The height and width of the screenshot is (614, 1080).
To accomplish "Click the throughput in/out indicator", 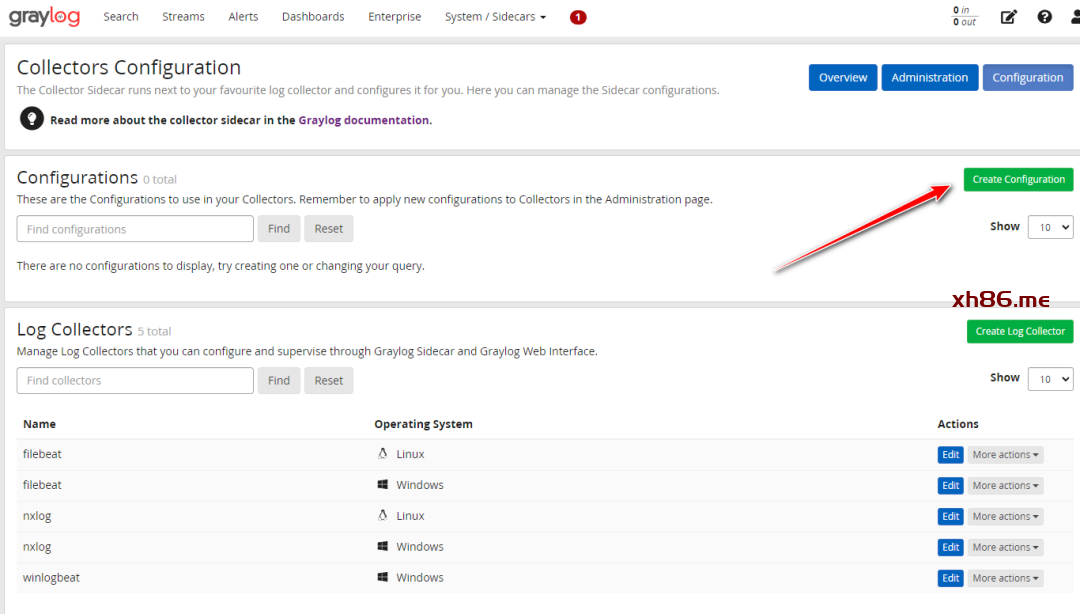I will pyautogui.click(x=964, y=17).
